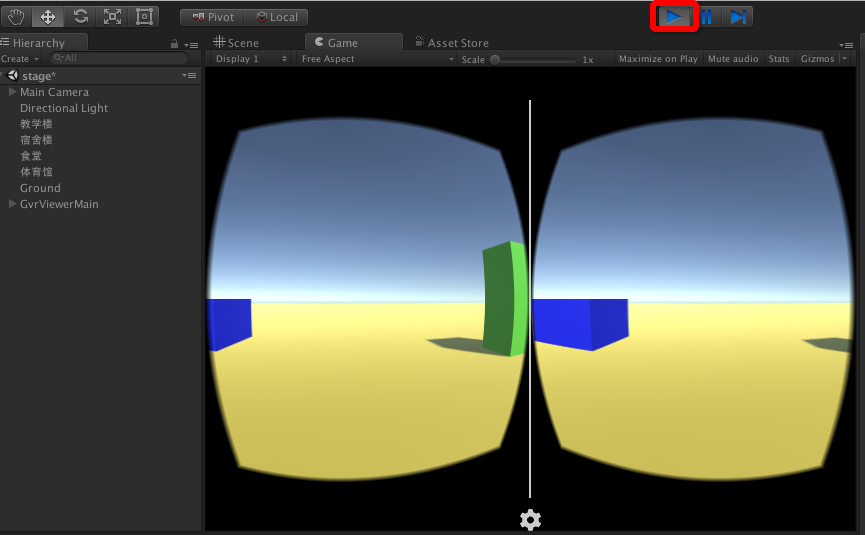
Task: Click the Pause button
Action: click(x=706, y=17)
